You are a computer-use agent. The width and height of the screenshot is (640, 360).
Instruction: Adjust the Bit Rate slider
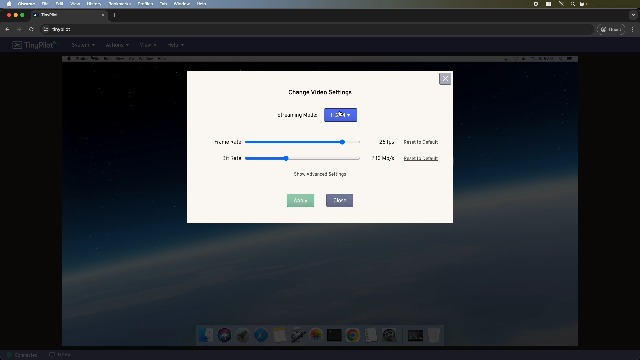(x=302, y=158)
